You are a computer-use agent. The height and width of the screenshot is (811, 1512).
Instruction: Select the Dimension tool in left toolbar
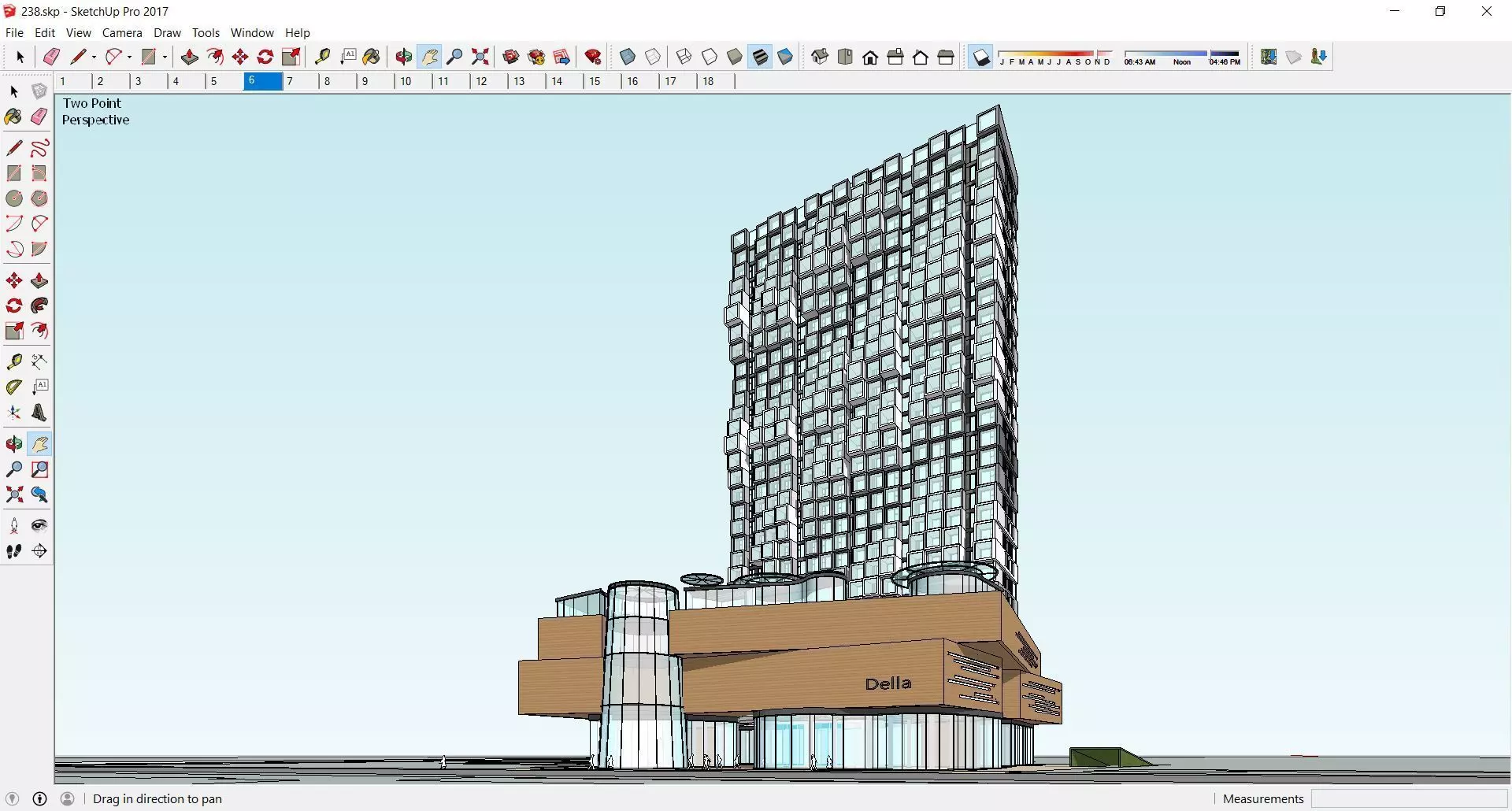(x=39, y=361)
